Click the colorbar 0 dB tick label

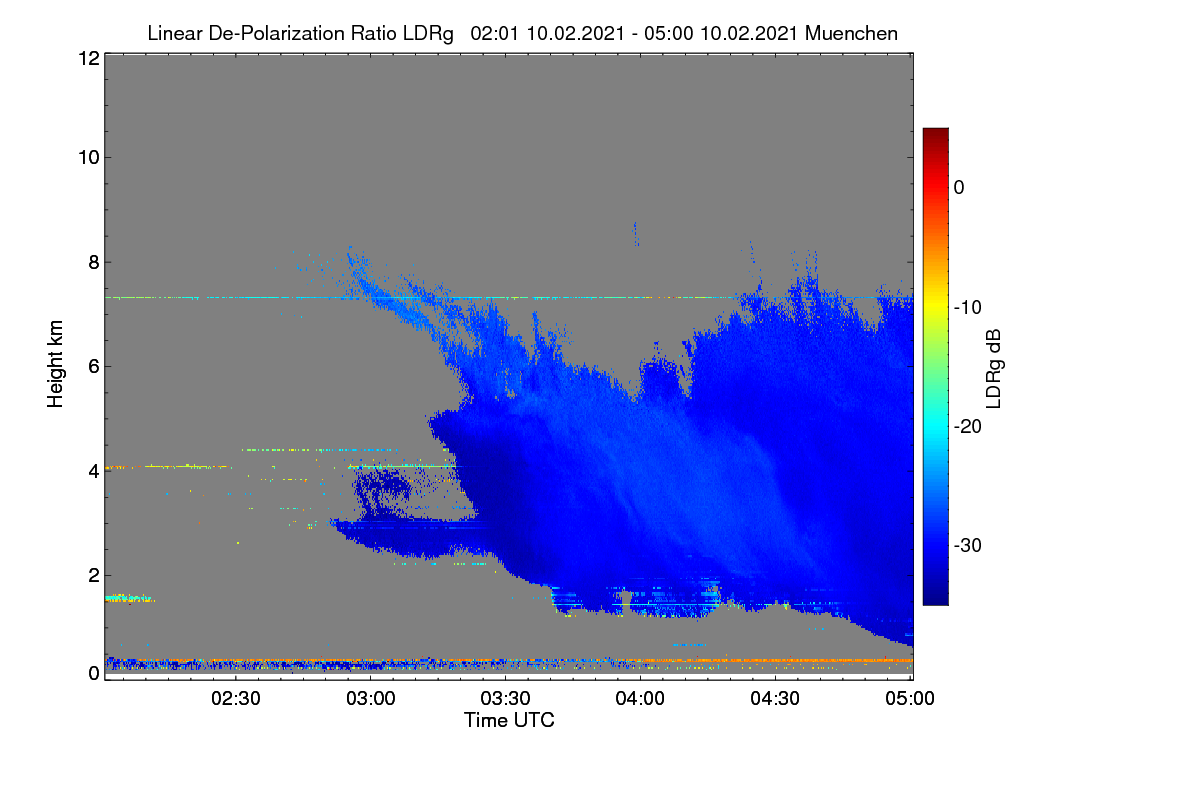(x=959, y=187)
